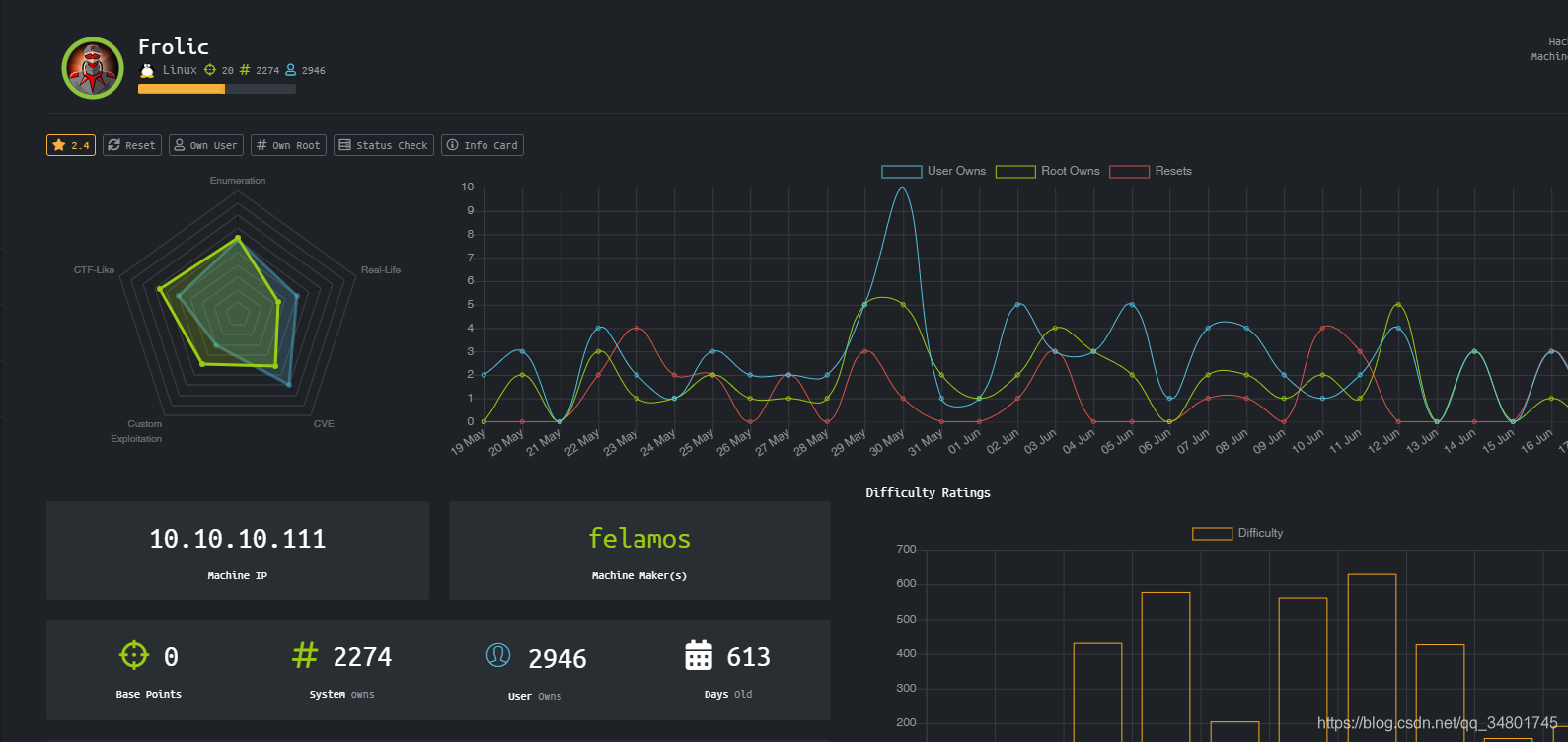Toggle the Root Owns legend swatch
Viewport: 1568px width, 742px height.
(x=1015, y=172)
